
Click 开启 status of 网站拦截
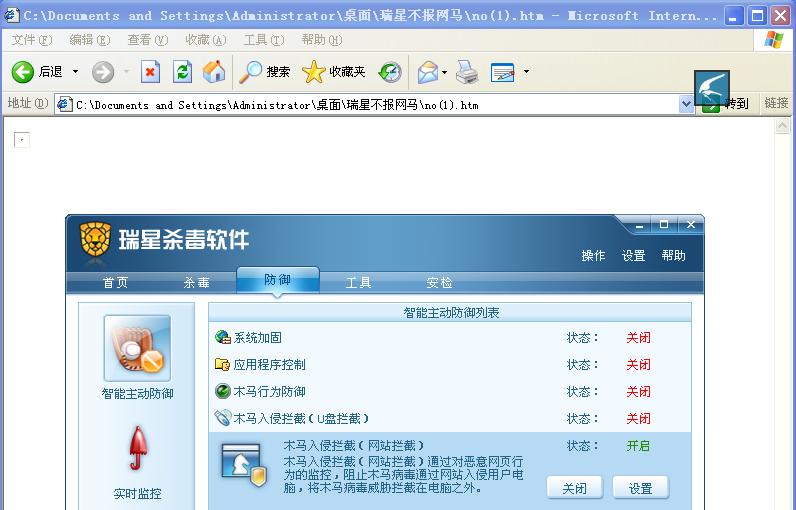[638, 446]
